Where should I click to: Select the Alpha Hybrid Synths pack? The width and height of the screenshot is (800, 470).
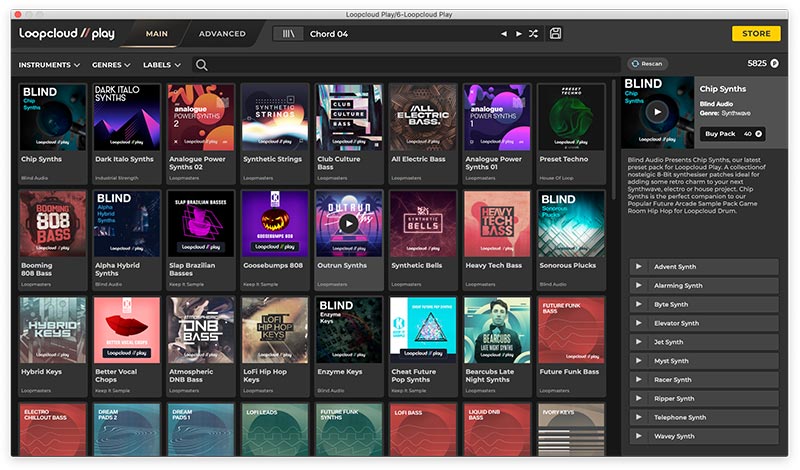pyautogui.click(x=127, y=240)
